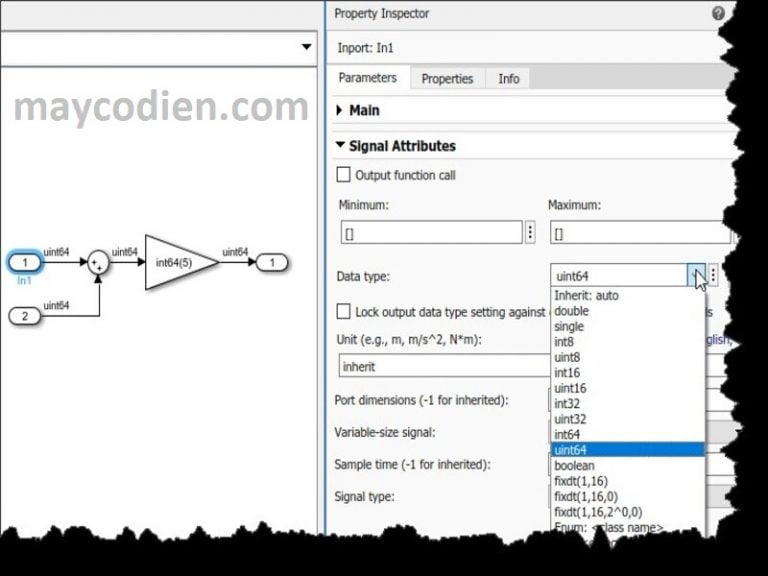Screen dimensions: 768x576
Task: Click the Property Inspector help icon
Action: (718, 14)
